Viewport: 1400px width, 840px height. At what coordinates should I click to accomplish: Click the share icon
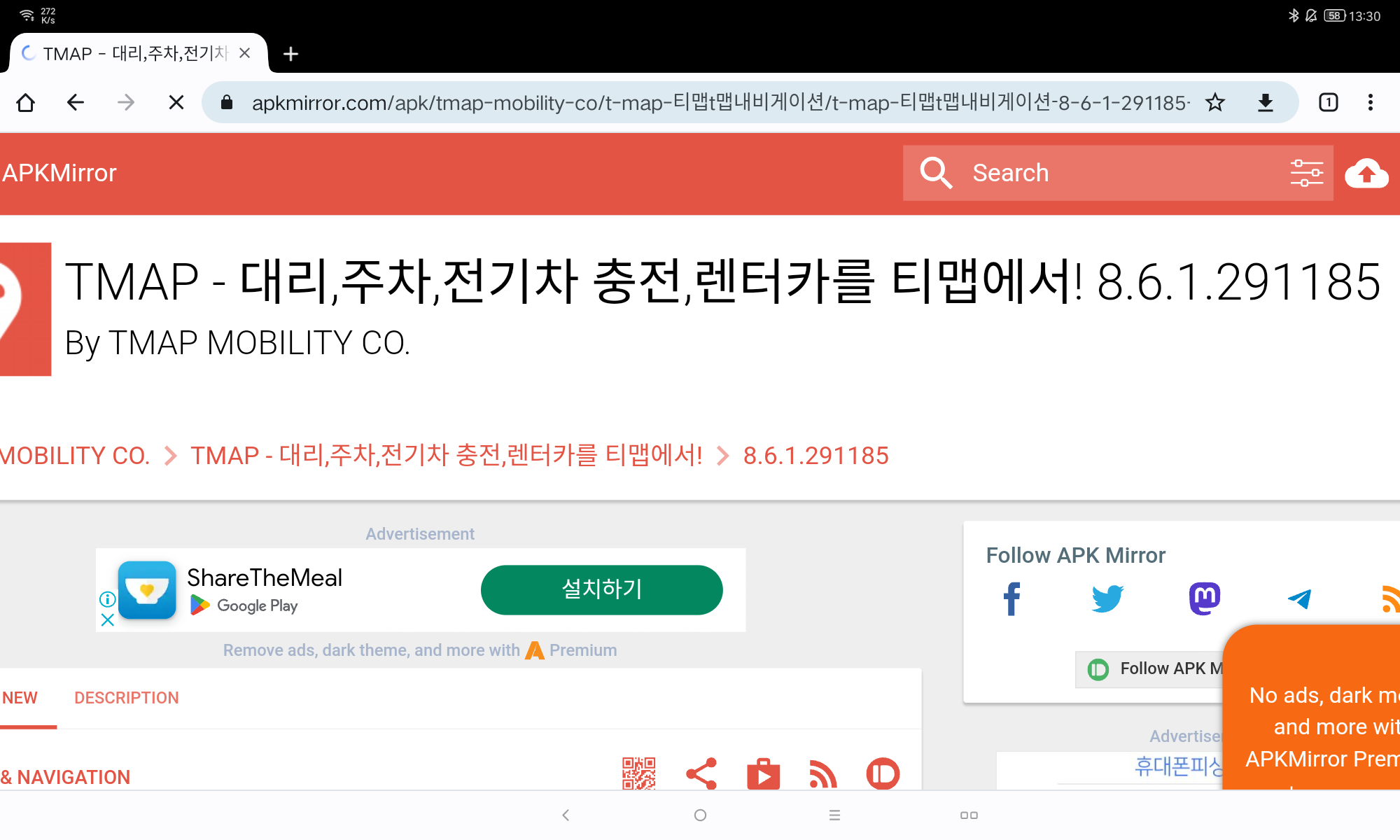[701, 773]
